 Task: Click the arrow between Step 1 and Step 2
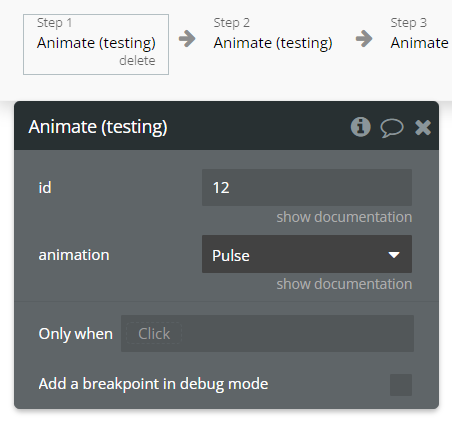tap(187, 39)
